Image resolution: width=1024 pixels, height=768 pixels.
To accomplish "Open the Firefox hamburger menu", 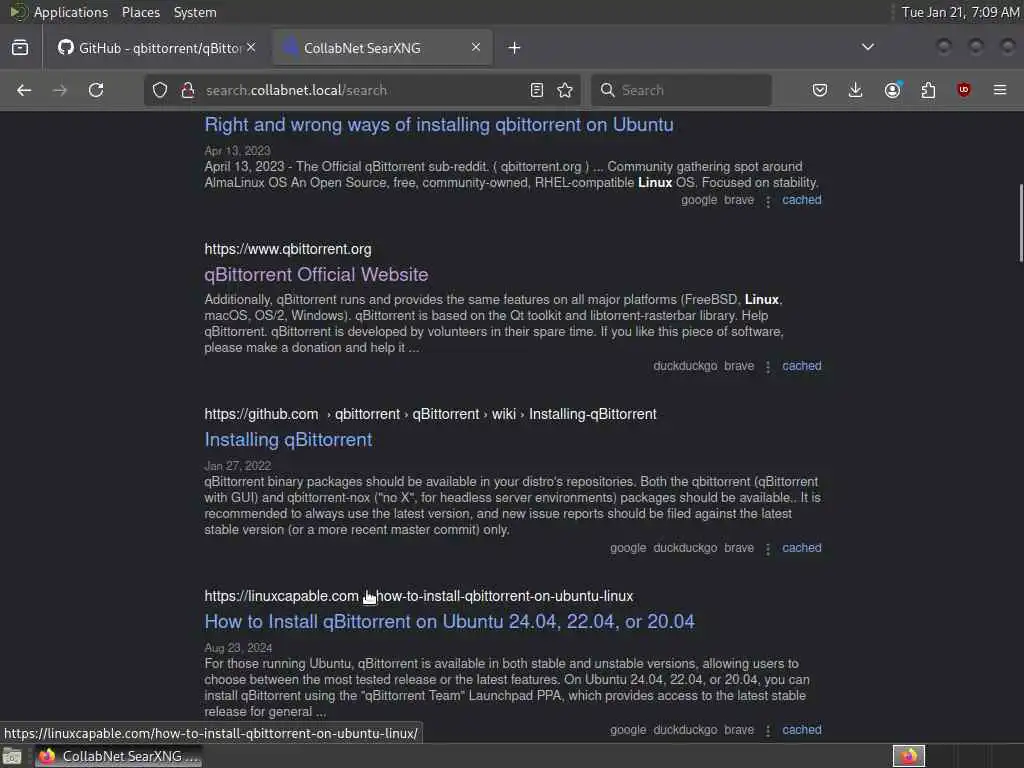I will [1000, 90].
